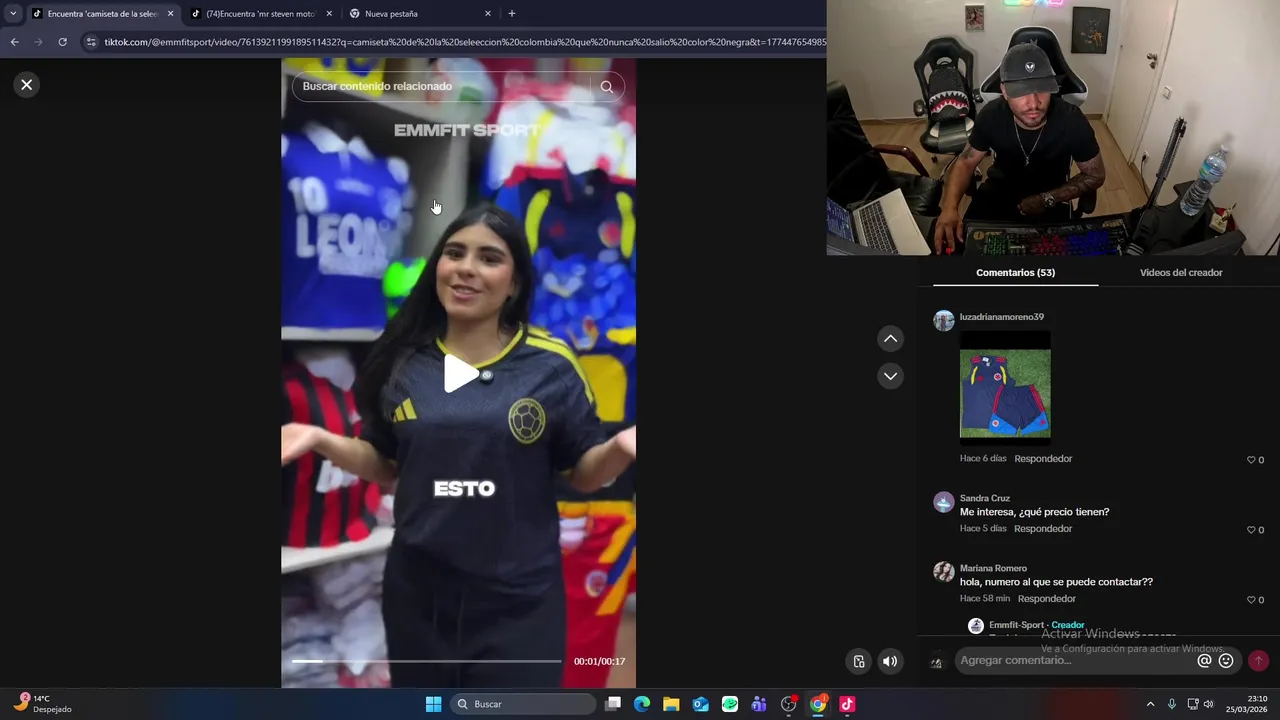Image resolution: width=1280 pixels, height=720 pixels.
Task: Reload the page with refresh icon
Action: (62, 42)
